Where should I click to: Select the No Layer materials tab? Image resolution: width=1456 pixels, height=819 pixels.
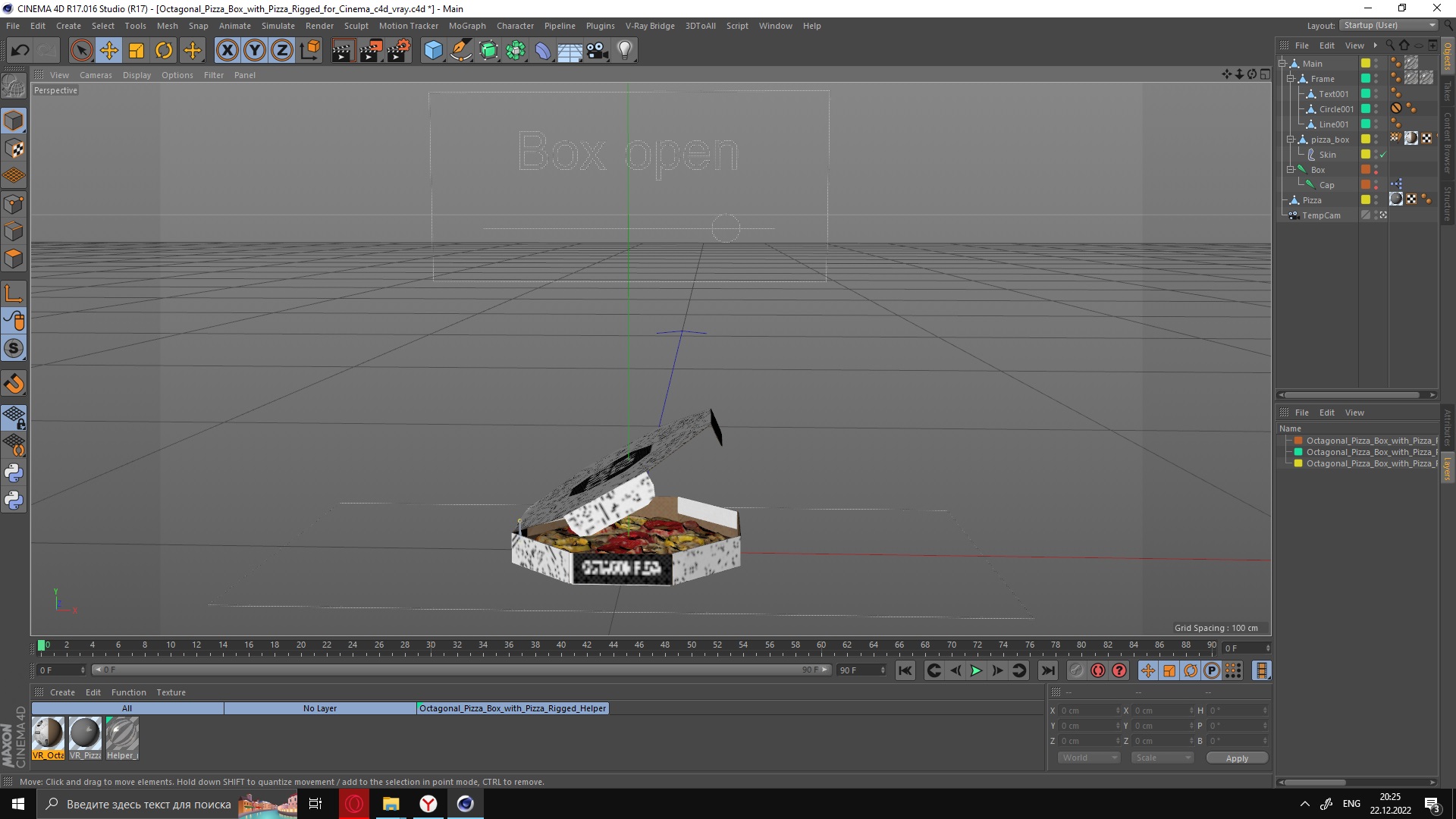tap(320, 708)
